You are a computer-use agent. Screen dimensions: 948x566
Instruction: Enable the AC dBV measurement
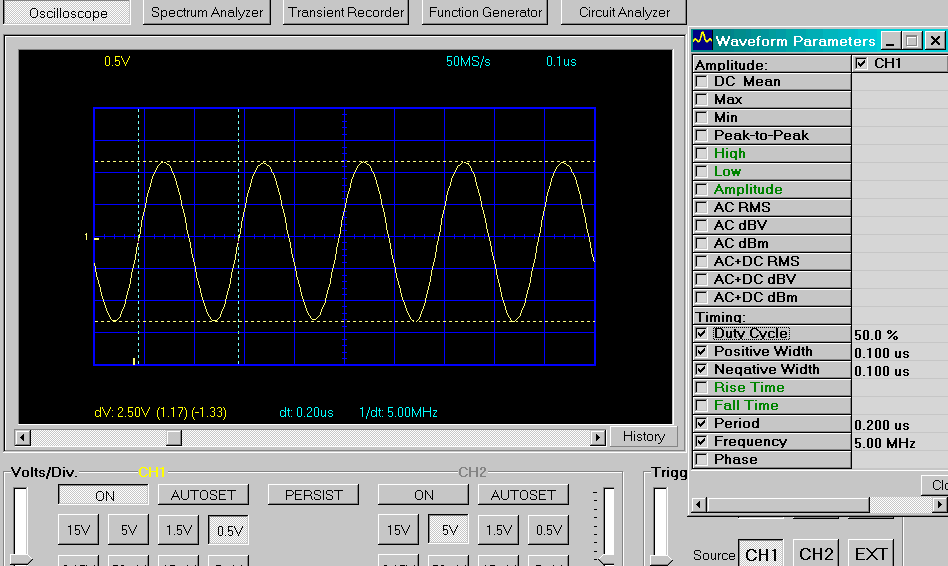tap(701, 226)
